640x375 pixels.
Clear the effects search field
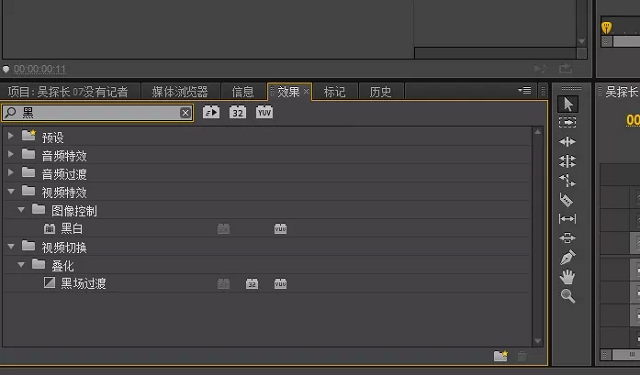185,113
